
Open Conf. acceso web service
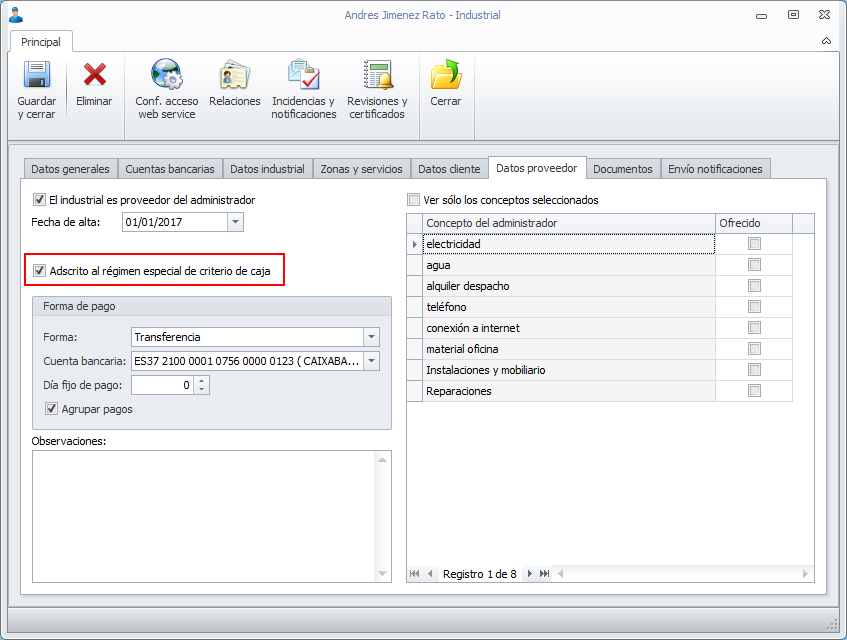pos(167,77)
